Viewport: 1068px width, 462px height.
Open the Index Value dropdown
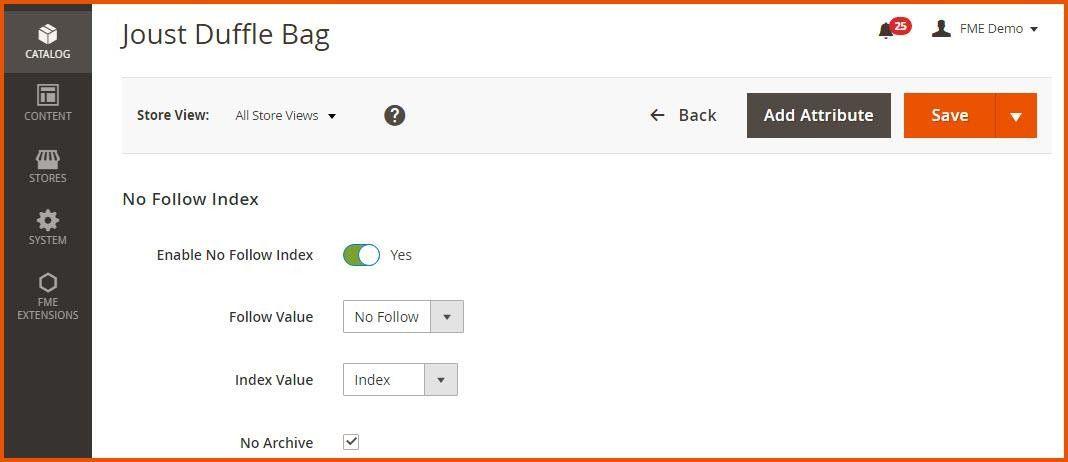pos(400,380)
